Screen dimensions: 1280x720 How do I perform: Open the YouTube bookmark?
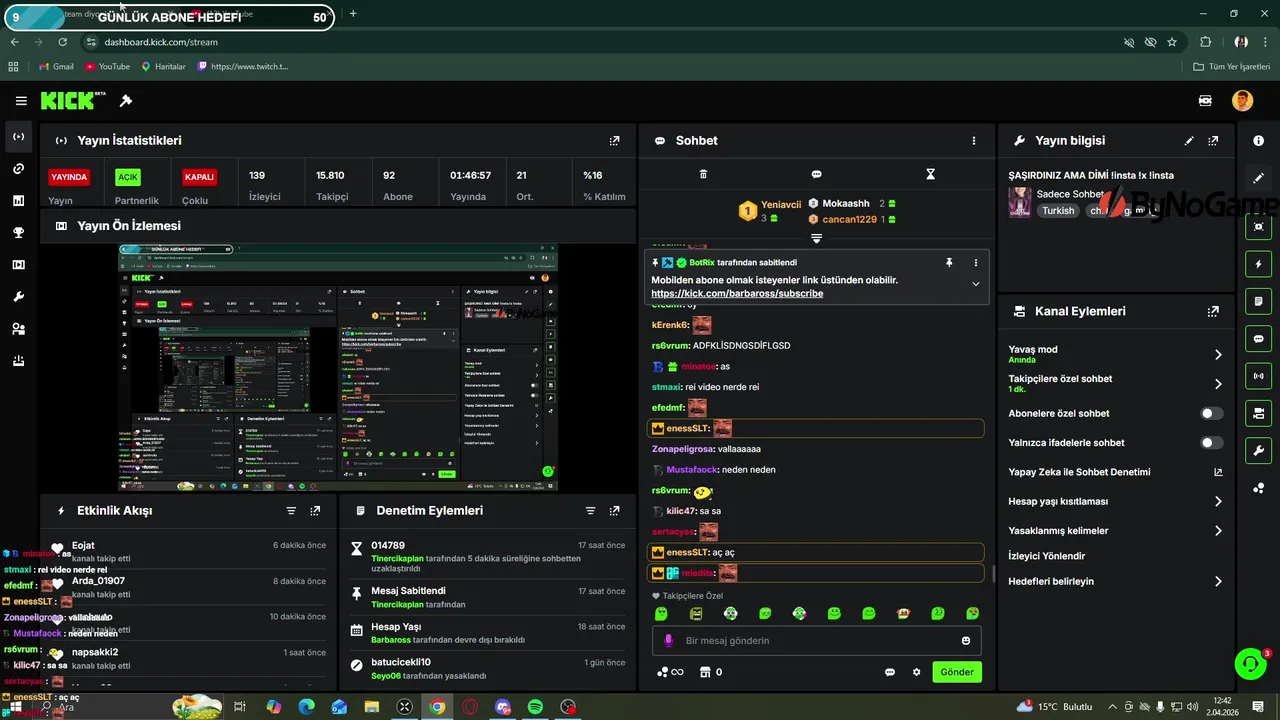tap(108, 67)
